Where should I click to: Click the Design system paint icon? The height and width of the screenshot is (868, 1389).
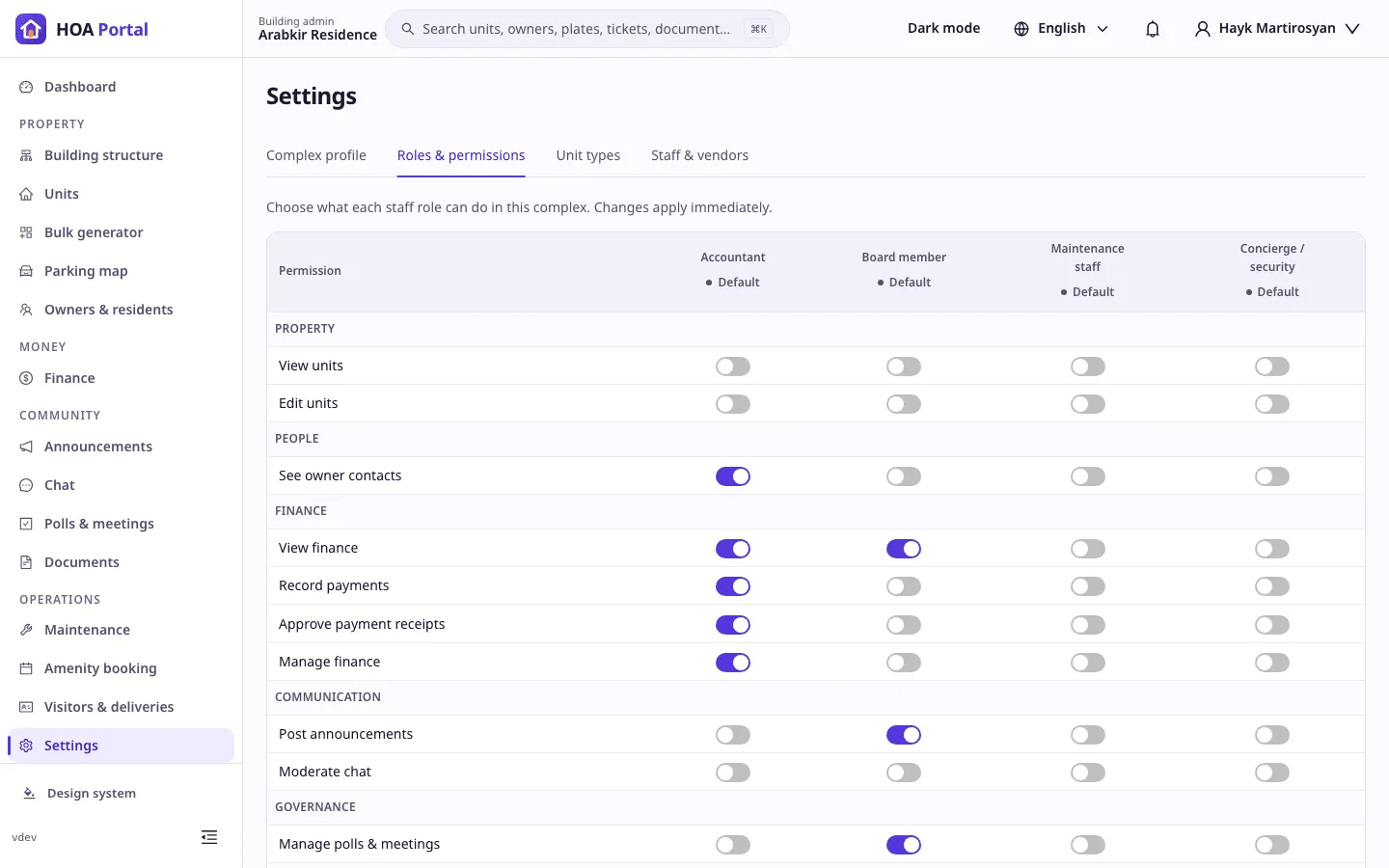[29, 794]
